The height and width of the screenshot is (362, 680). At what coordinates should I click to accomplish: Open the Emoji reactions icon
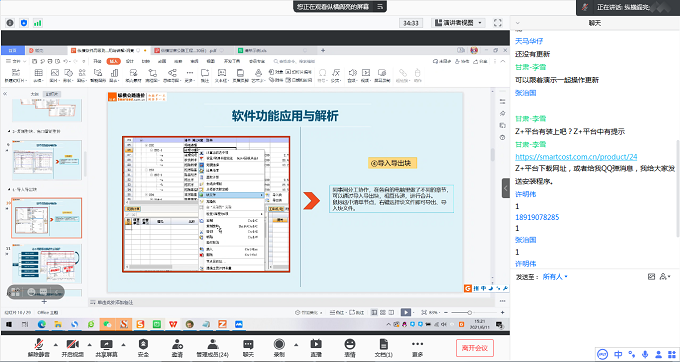[x=350, y=348]
